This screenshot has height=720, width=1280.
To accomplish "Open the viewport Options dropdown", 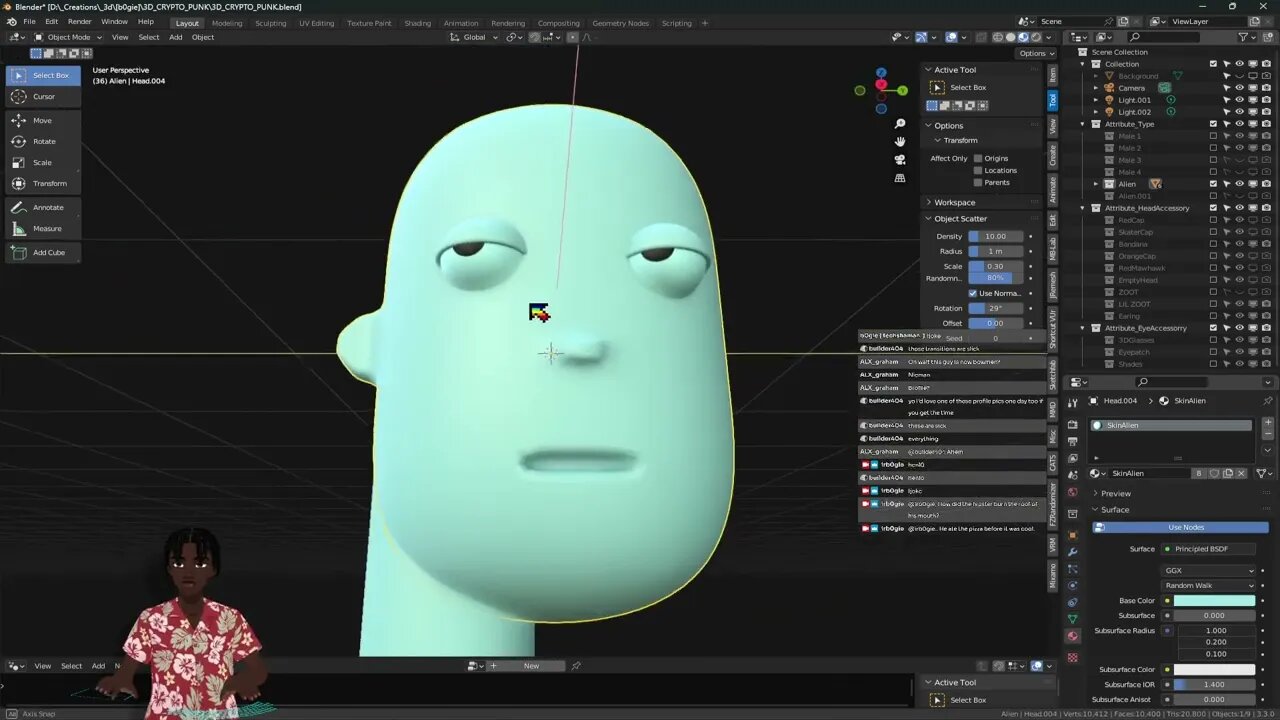I will pyautogui.click(x=1034, y=53).
